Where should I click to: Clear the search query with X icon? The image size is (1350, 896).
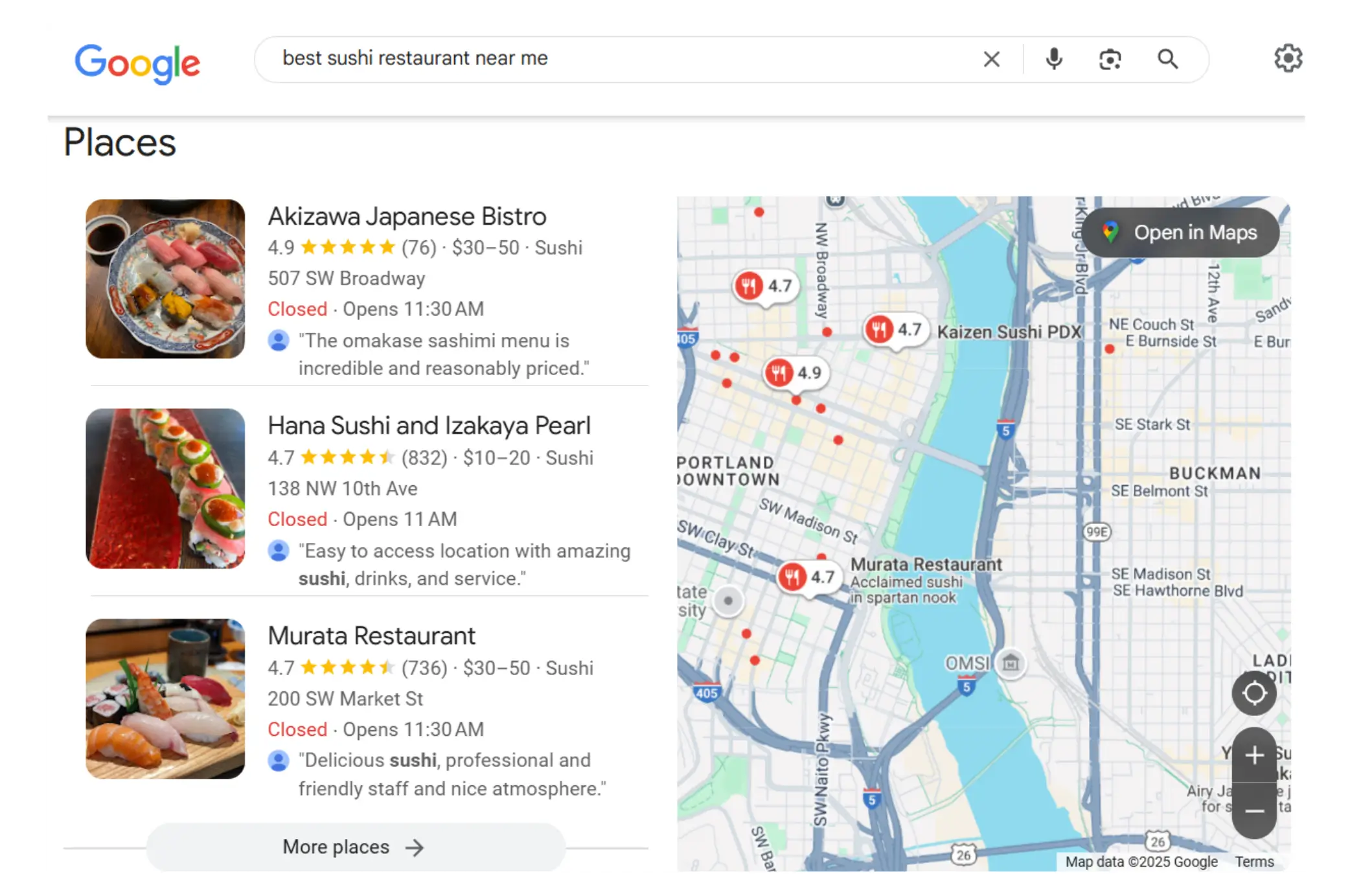point(991,60)
